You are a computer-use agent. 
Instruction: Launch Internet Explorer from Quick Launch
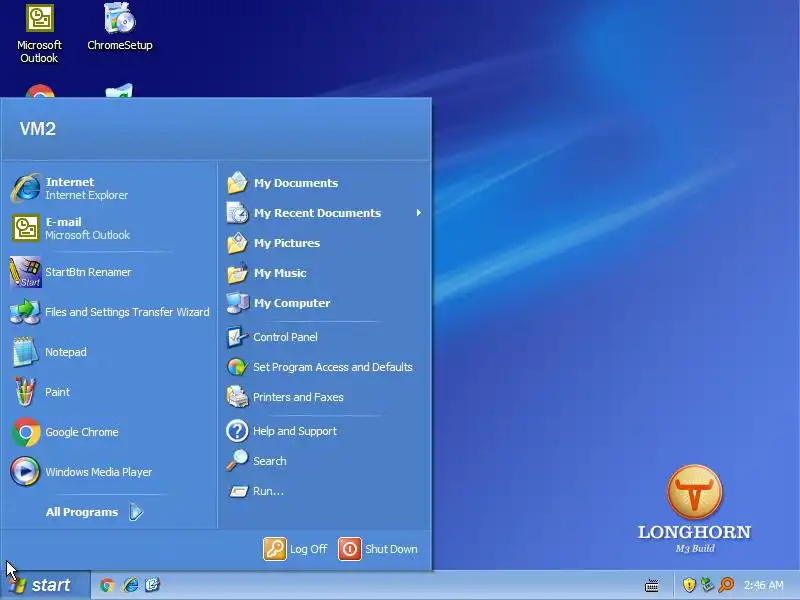(x=130, y=585)
